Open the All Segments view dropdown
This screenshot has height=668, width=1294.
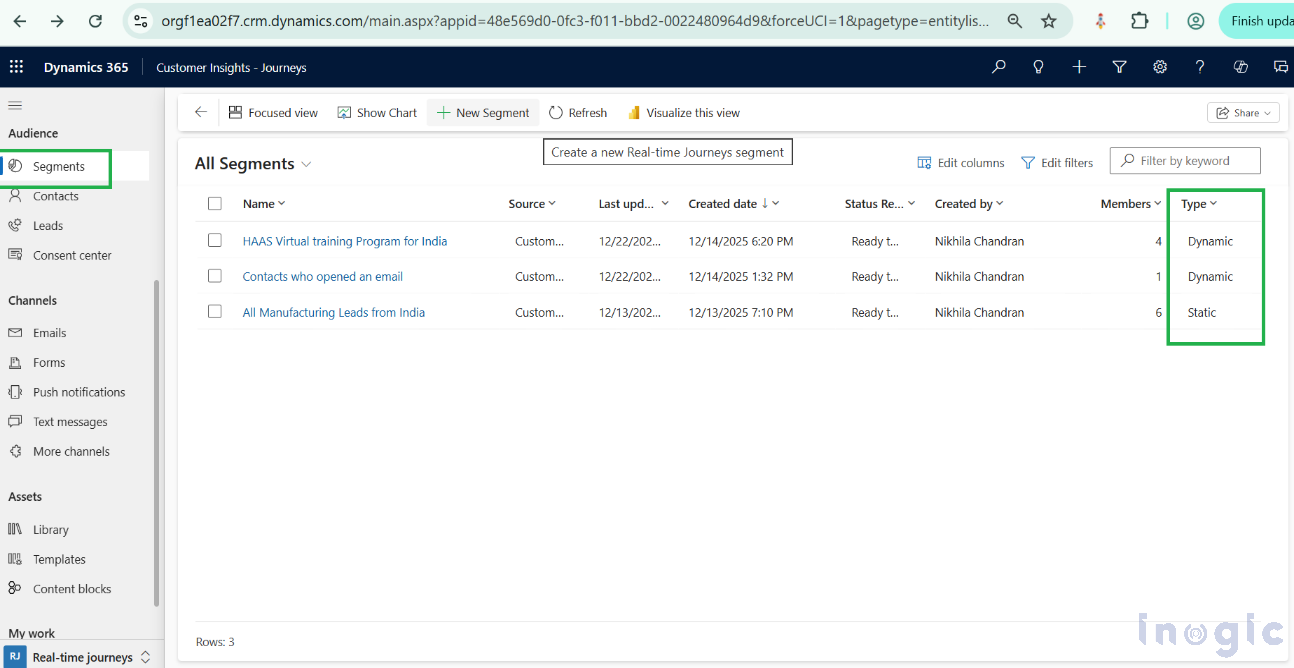[x=307, y=163]
